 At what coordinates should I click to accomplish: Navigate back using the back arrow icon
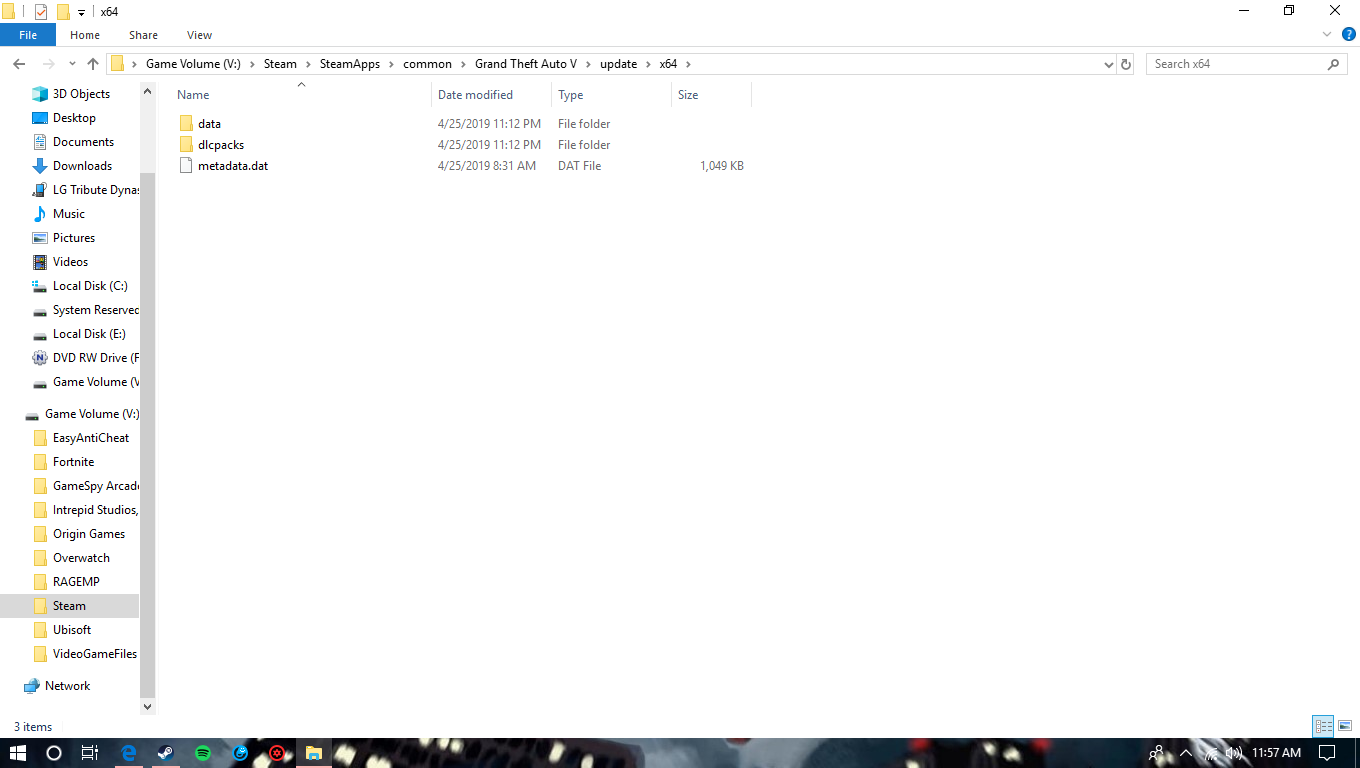pyautogui.click(x=18, y=63)
